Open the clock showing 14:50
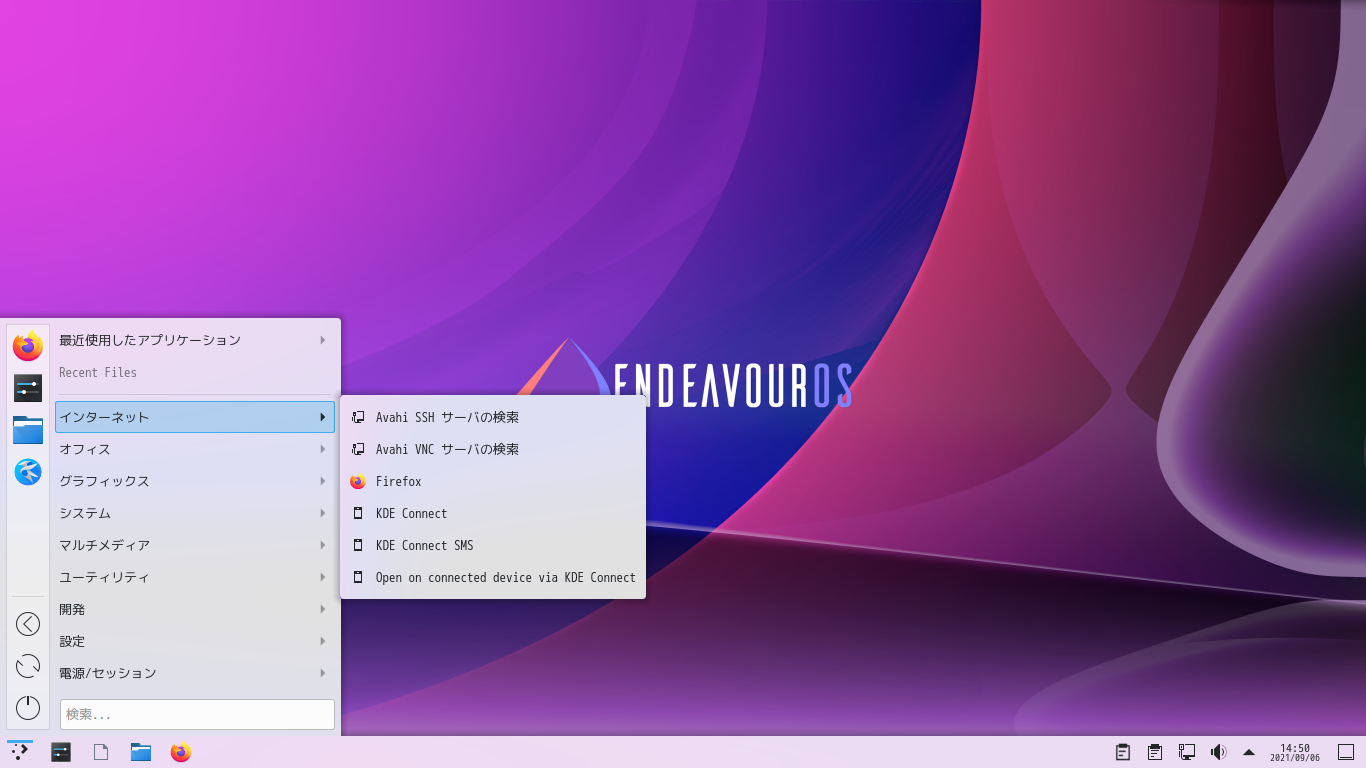1366x768 pixels. point(1295,752)
